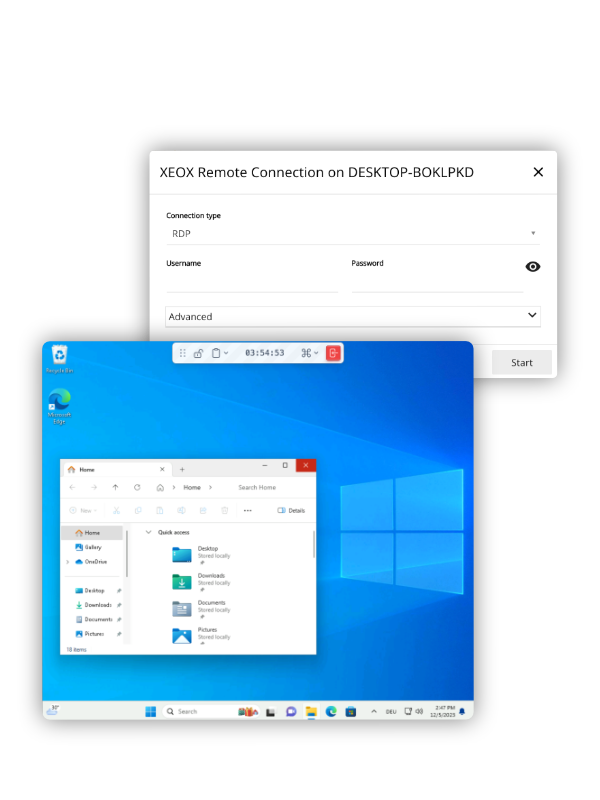Open the Windows Start menu
Viewport: 600px width, 800px height.
pos(151,712)
